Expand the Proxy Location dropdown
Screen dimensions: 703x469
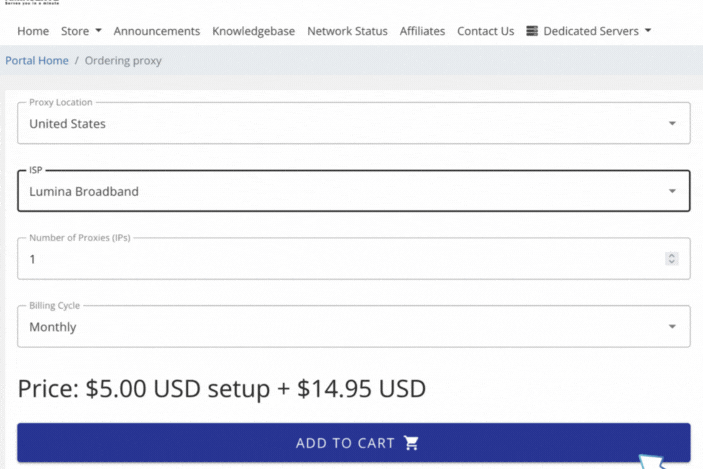coord(672,124)
